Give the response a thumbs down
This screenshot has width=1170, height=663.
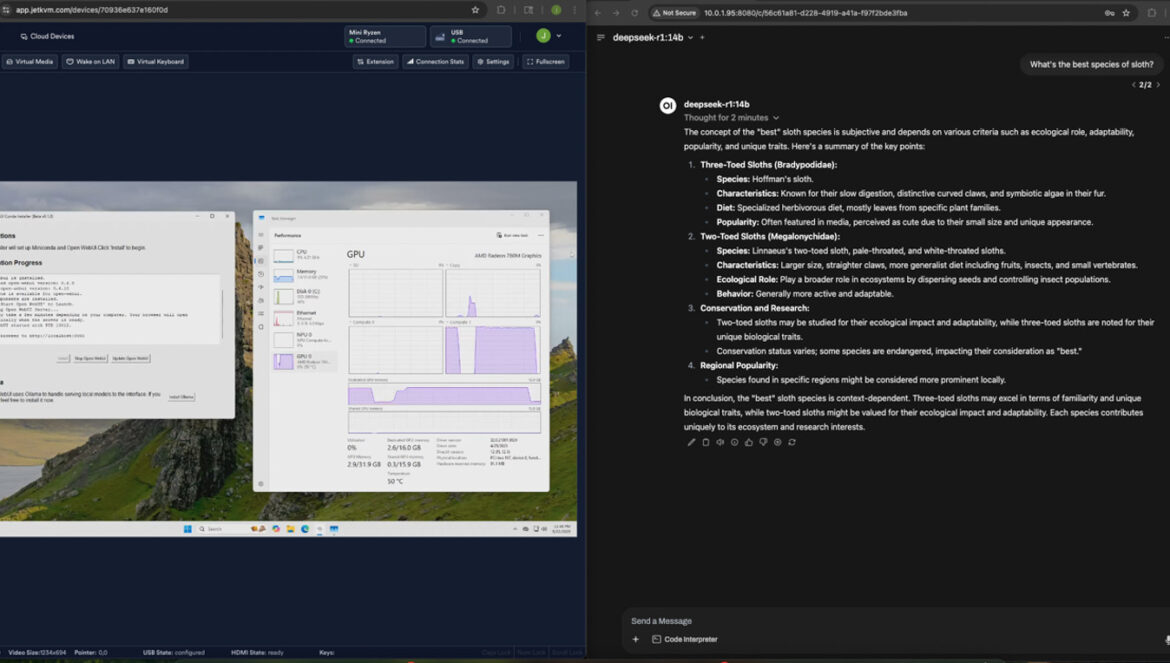click(x=763, y=442)
